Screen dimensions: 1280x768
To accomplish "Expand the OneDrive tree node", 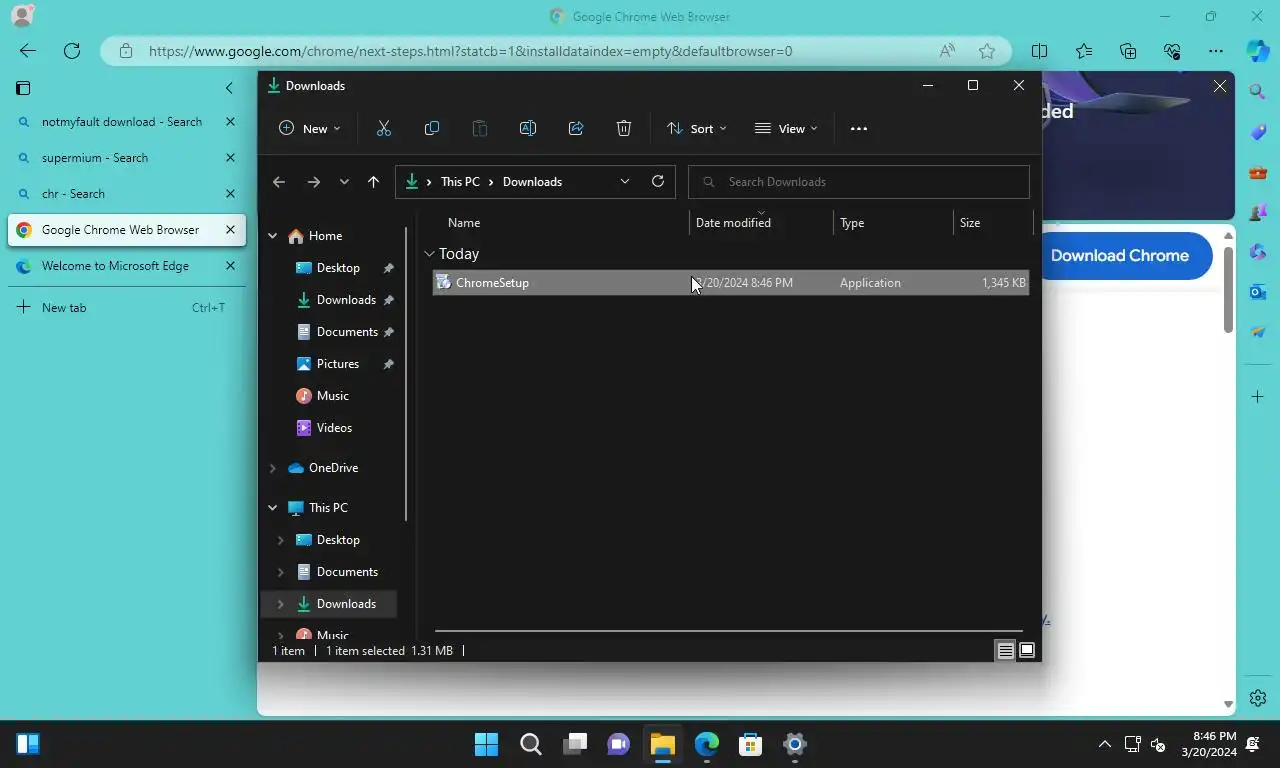I will tap(272, 468).
